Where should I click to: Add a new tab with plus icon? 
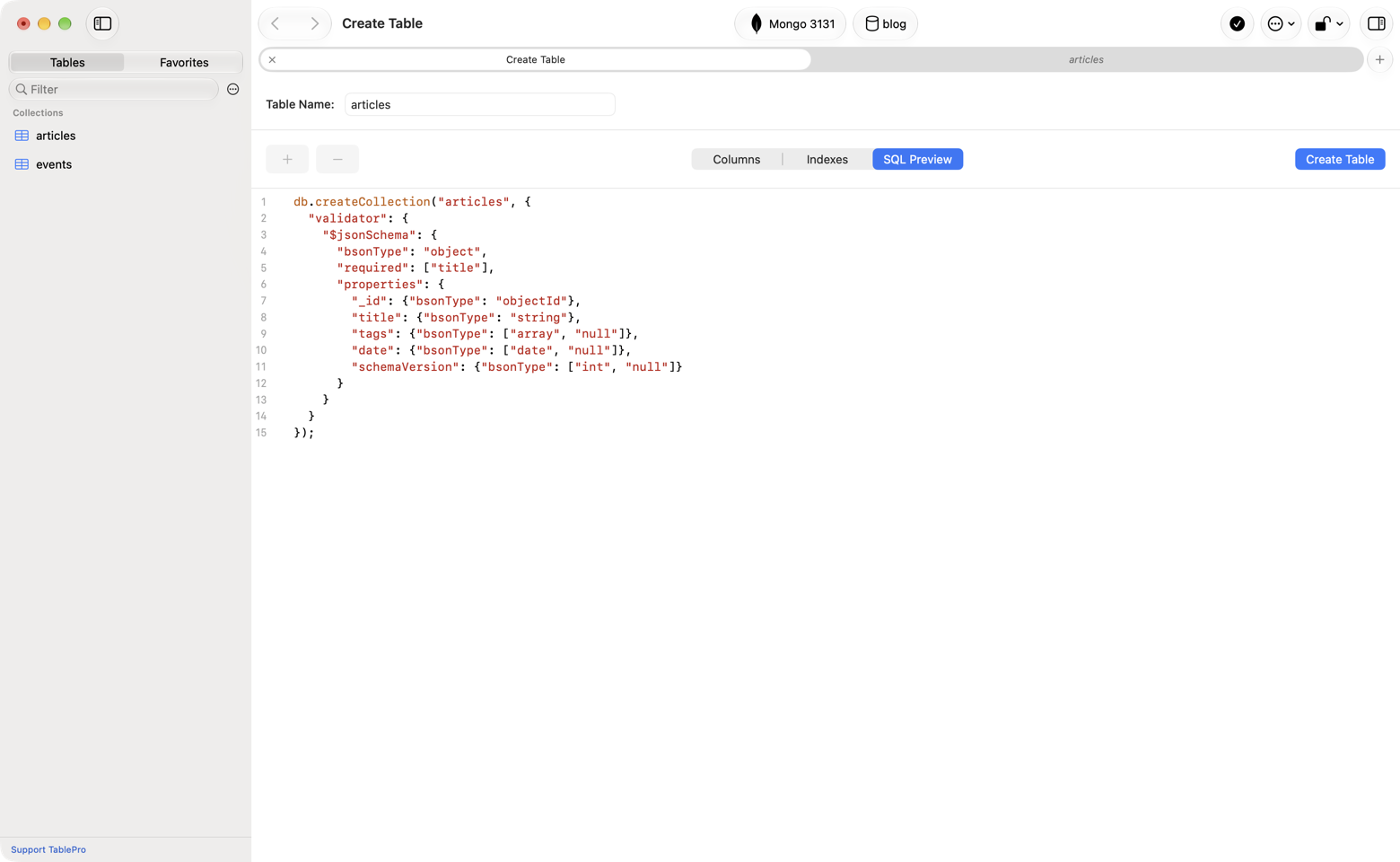(1379, 59)
